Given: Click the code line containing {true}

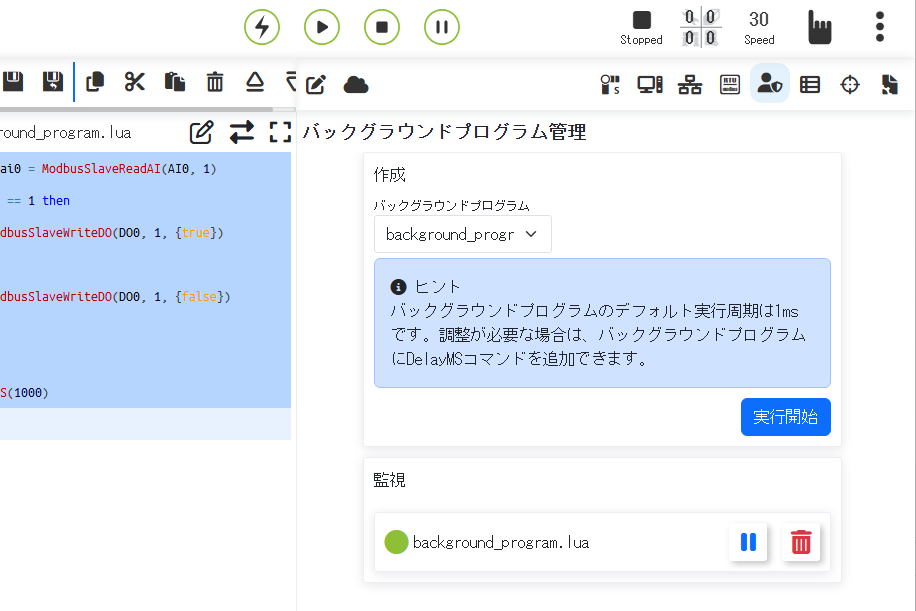Looking at the screenshot, I should (x=145, y=232).
